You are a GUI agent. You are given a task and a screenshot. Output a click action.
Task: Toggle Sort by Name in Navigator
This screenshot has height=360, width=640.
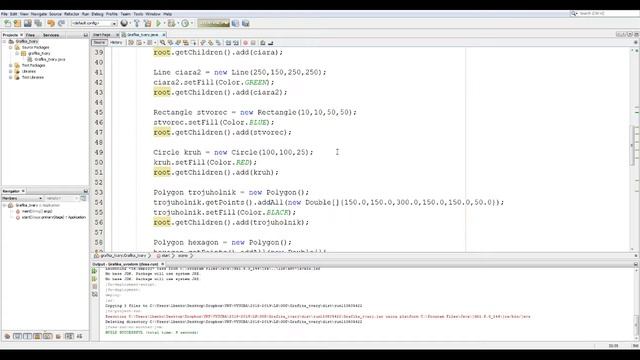(69, 336)
